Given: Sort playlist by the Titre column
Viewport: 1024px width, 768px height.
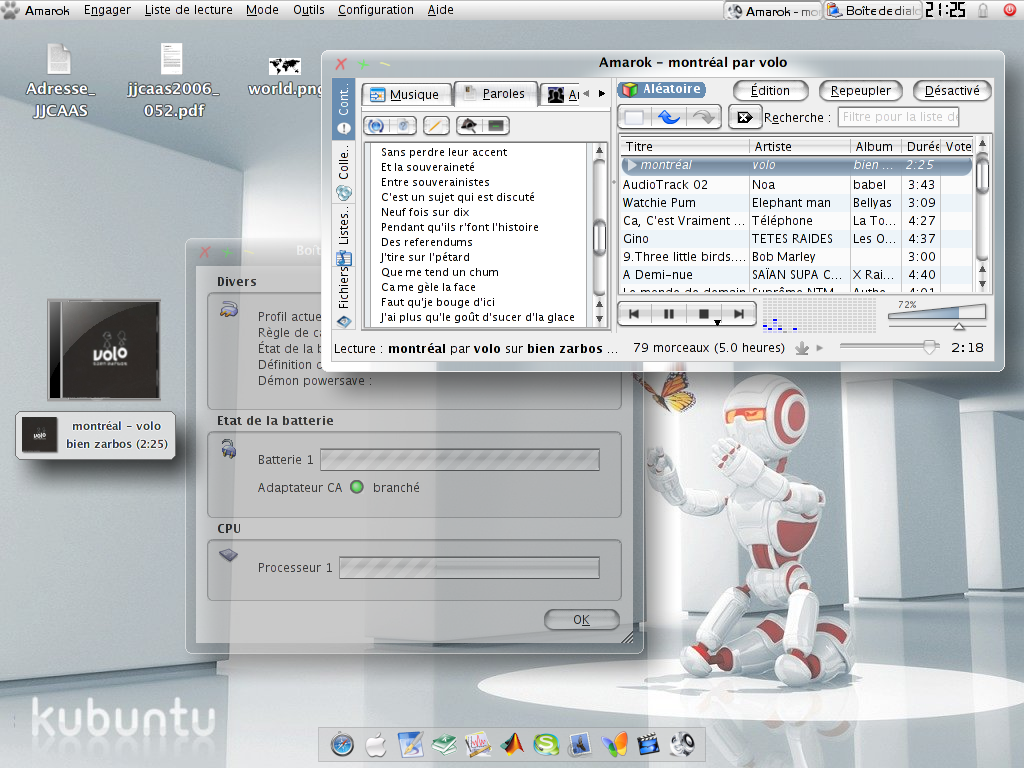Looking at the screenshot, I should click(684, 146).
